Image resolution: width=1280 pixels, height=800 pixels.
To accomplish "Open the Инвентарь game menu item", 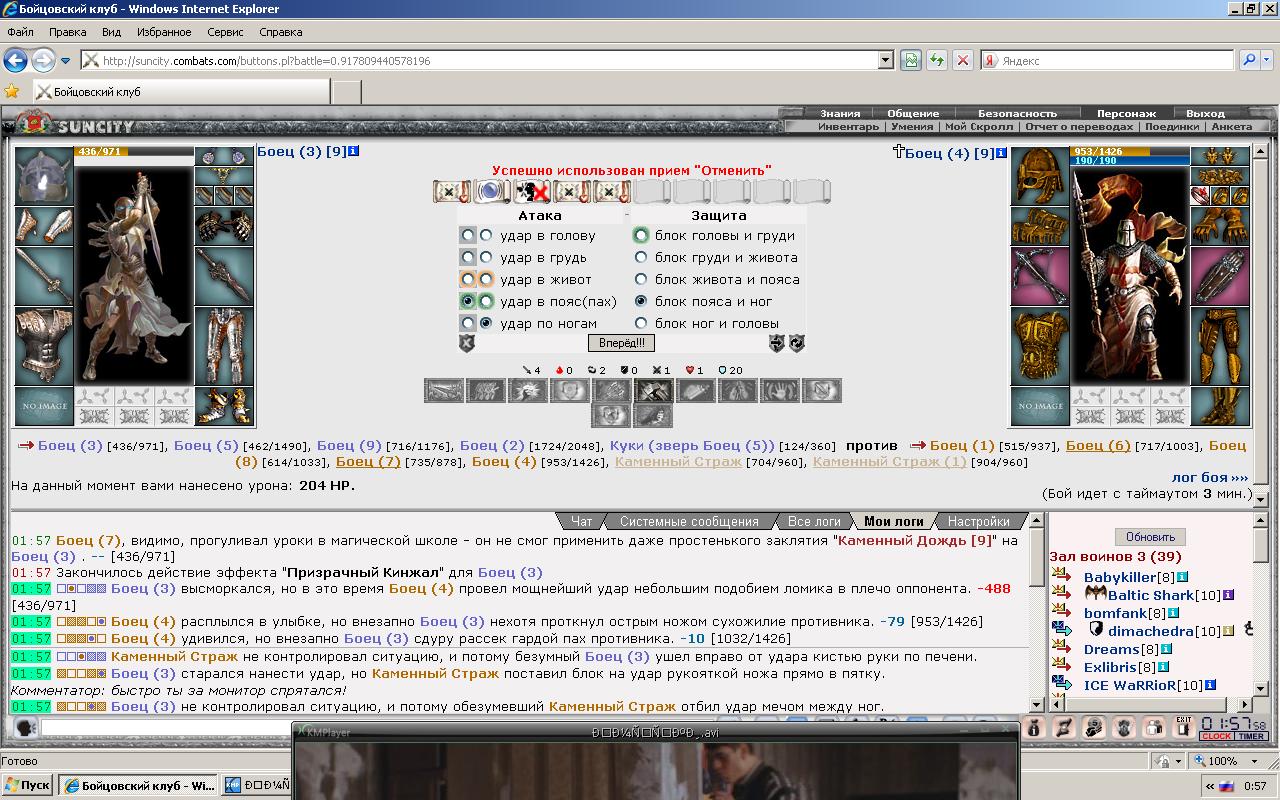I will pyautogui.click(x=848, y=127).
